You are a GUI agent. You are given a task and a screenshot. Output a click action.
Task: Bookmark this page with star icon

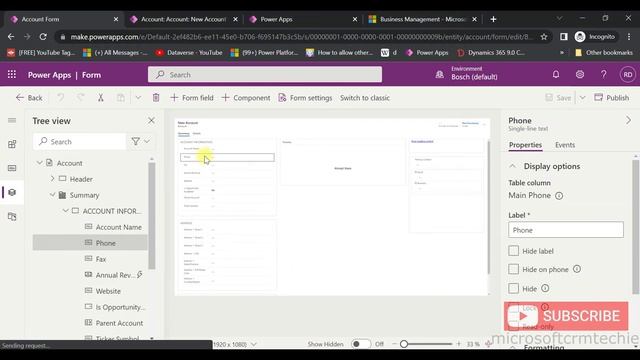[x=544, y=37]
